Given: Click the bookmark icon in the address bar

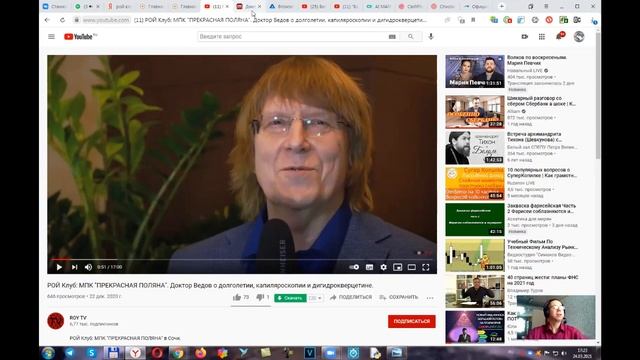Looking at the screenshot, I should 473,20.
